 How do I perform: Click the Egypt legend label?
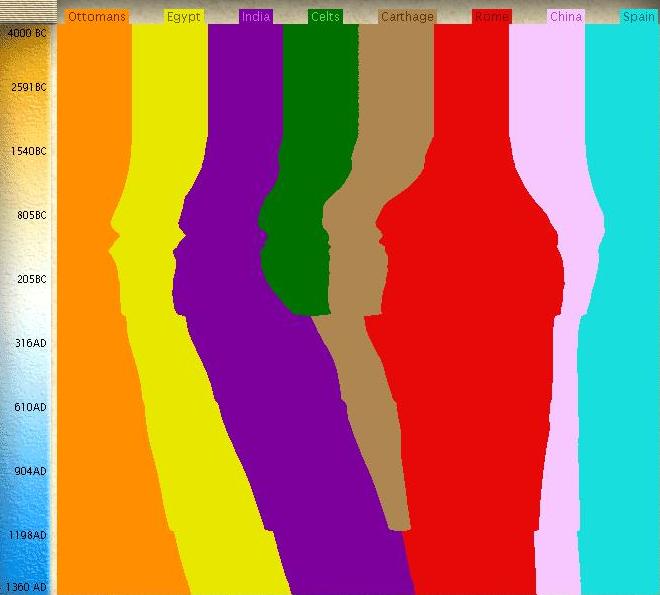click(184, 16)
